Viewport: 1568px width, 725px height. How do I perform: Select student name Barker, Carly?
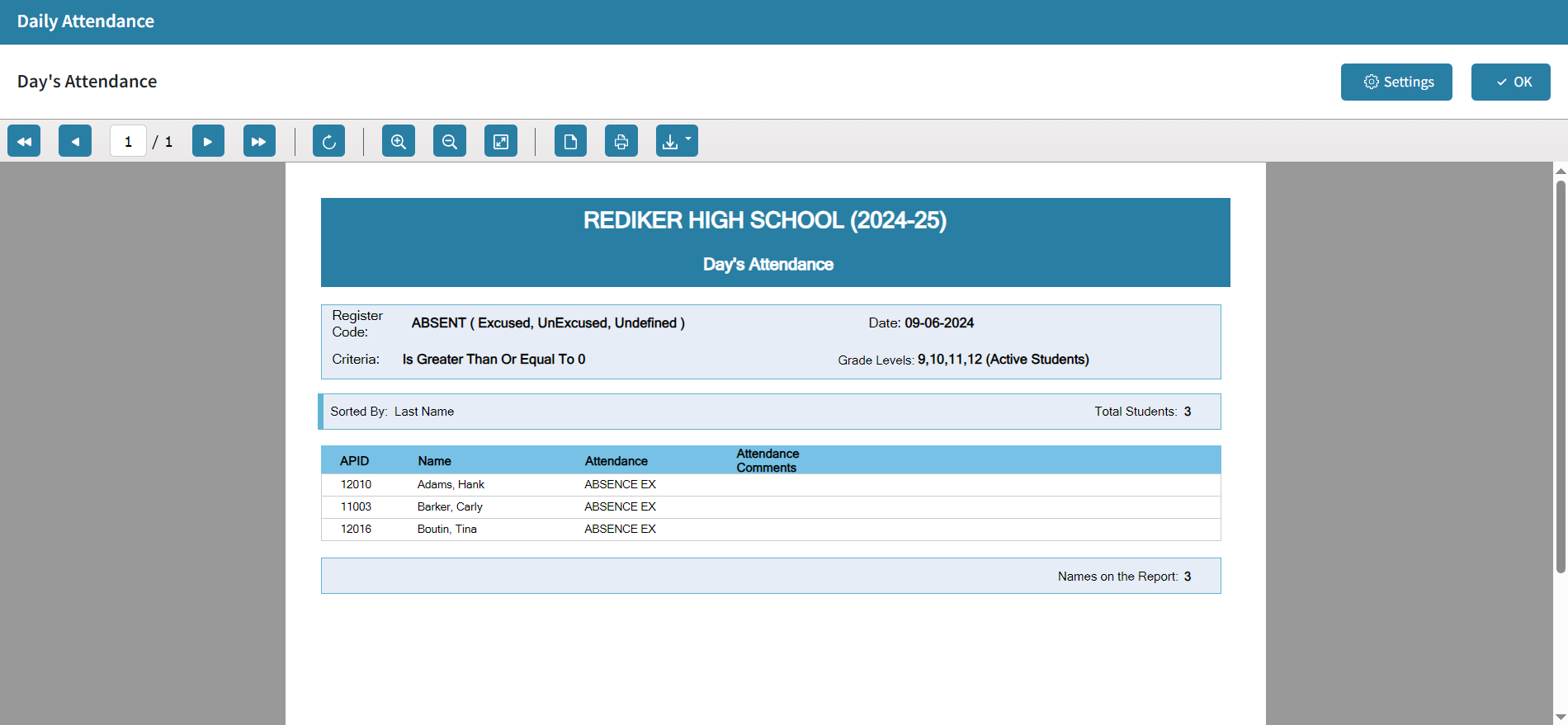450,506
